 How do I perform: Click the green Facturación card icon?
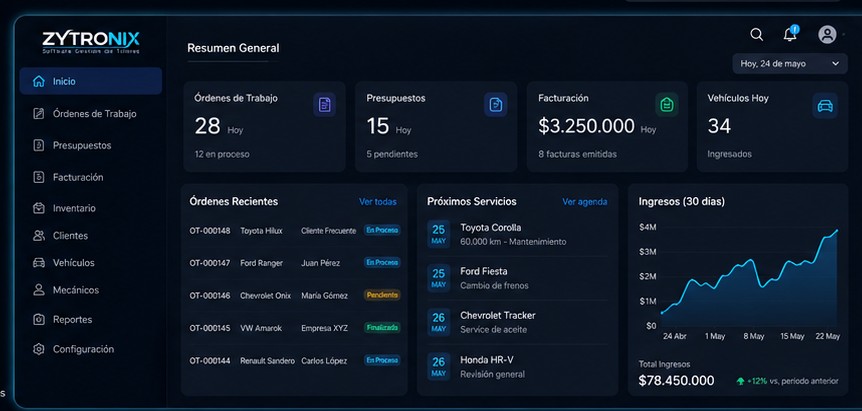click(x=667, y=104)
